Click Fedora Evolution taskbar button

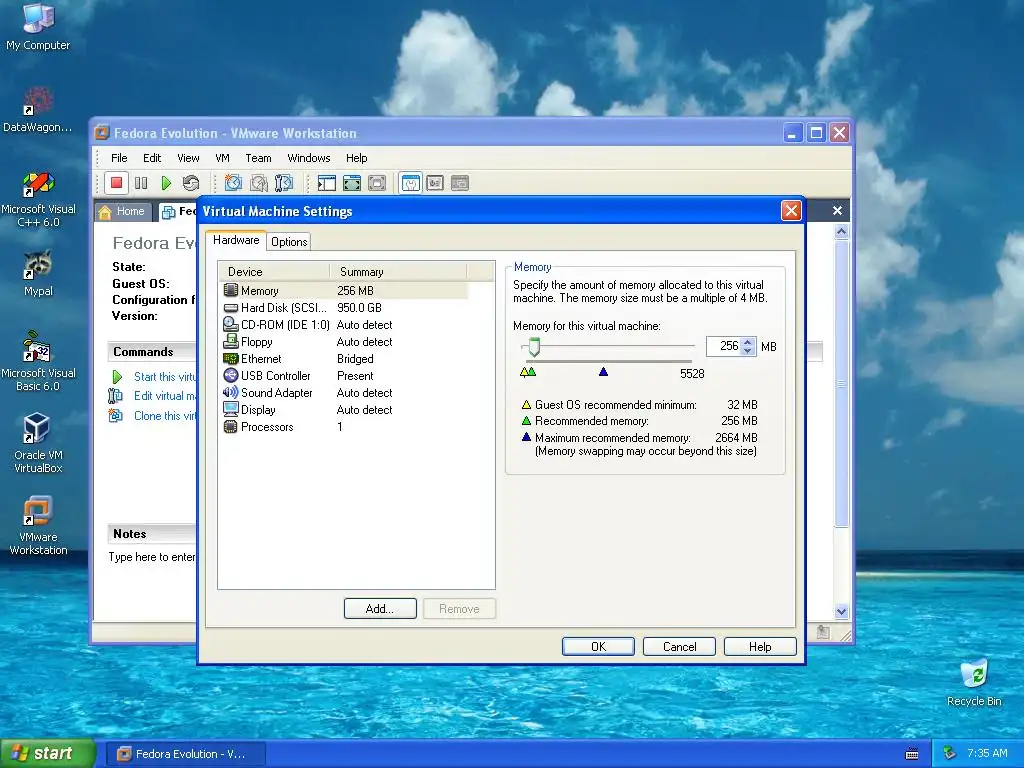pyautogui.click(x=185, y=754)
